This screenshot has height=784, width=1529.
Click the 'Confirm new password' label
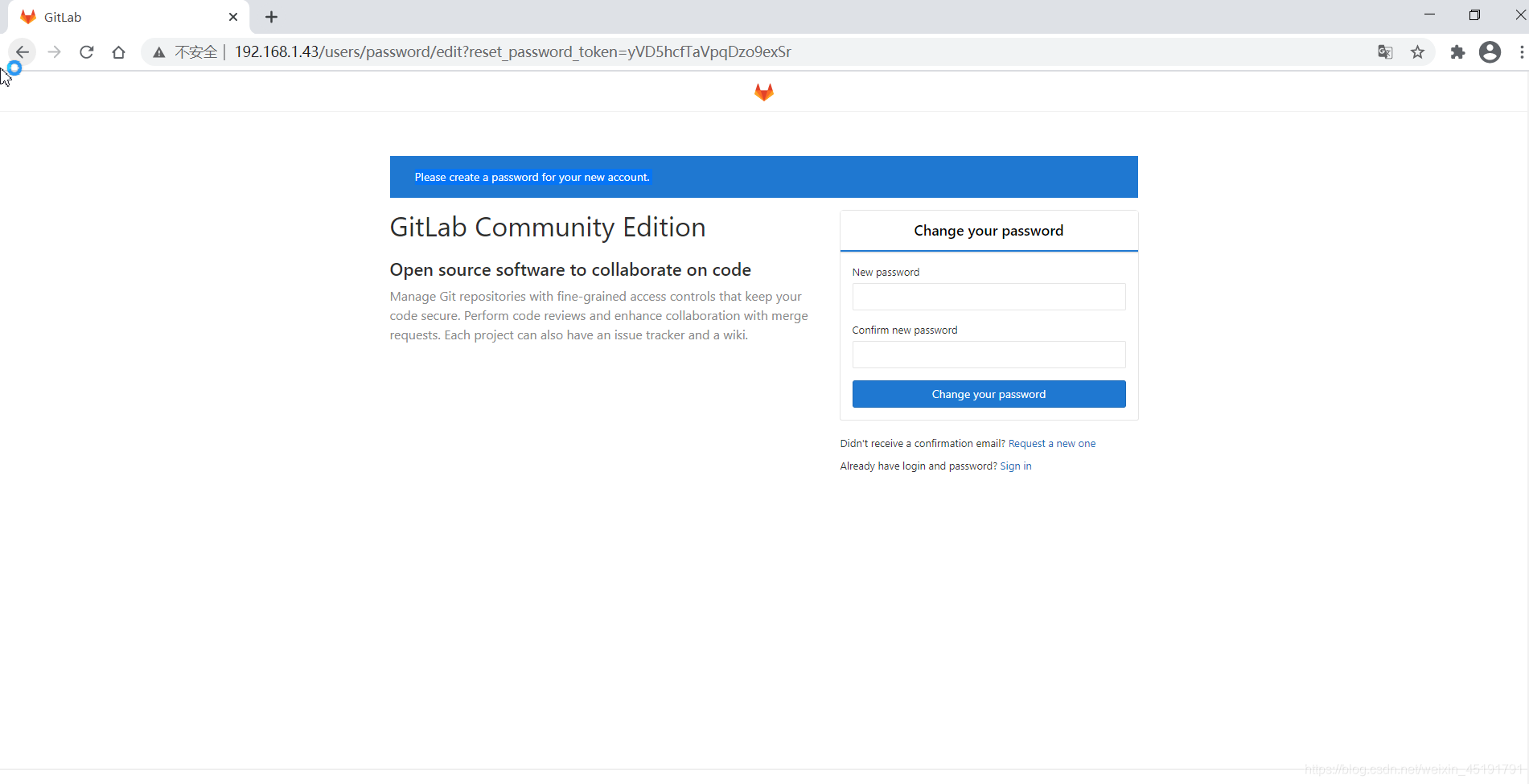pos(905,330)
